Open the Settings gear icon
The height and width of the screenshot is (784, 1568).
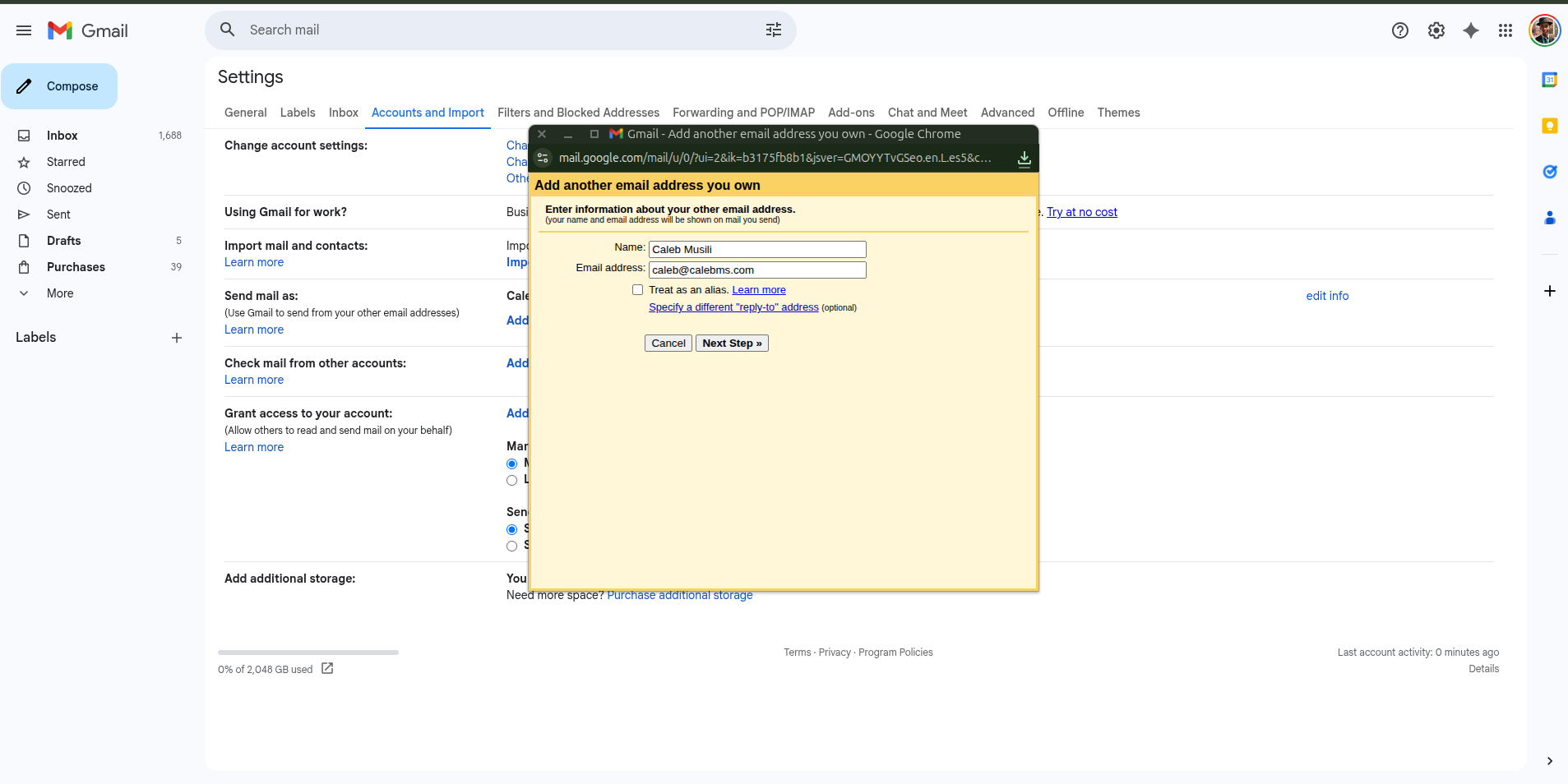pos(1436,30)
